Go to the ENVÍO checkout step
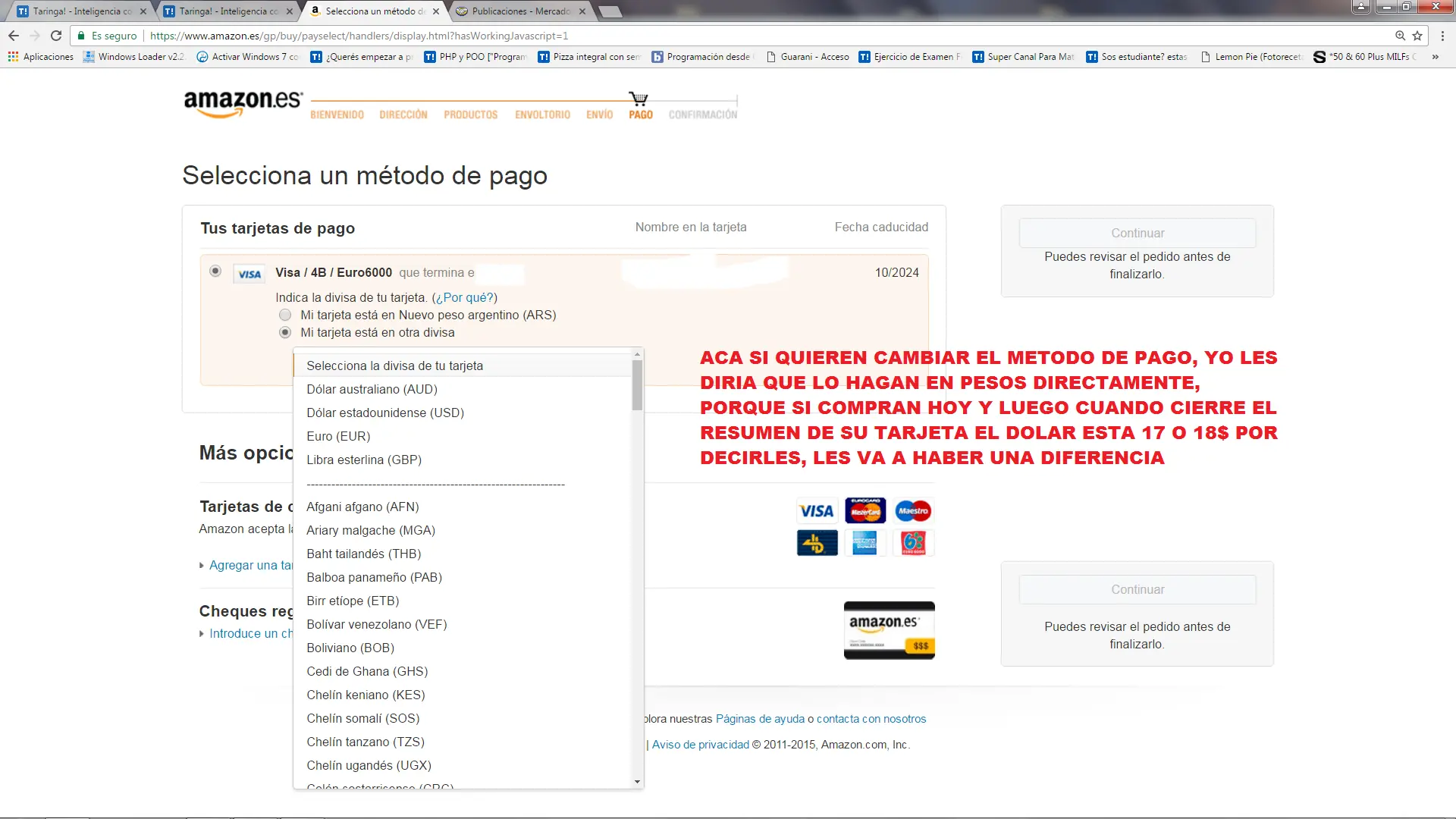Viewport: 1456px width, 819px height. [599, 115]
